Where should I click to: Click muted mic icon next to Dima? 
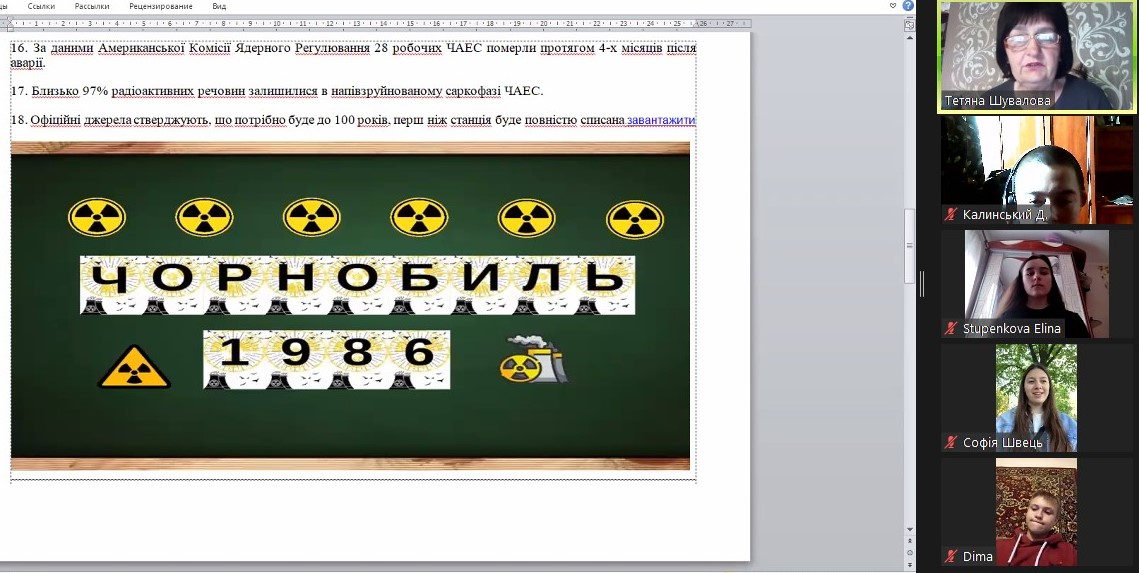pos(951,556)
